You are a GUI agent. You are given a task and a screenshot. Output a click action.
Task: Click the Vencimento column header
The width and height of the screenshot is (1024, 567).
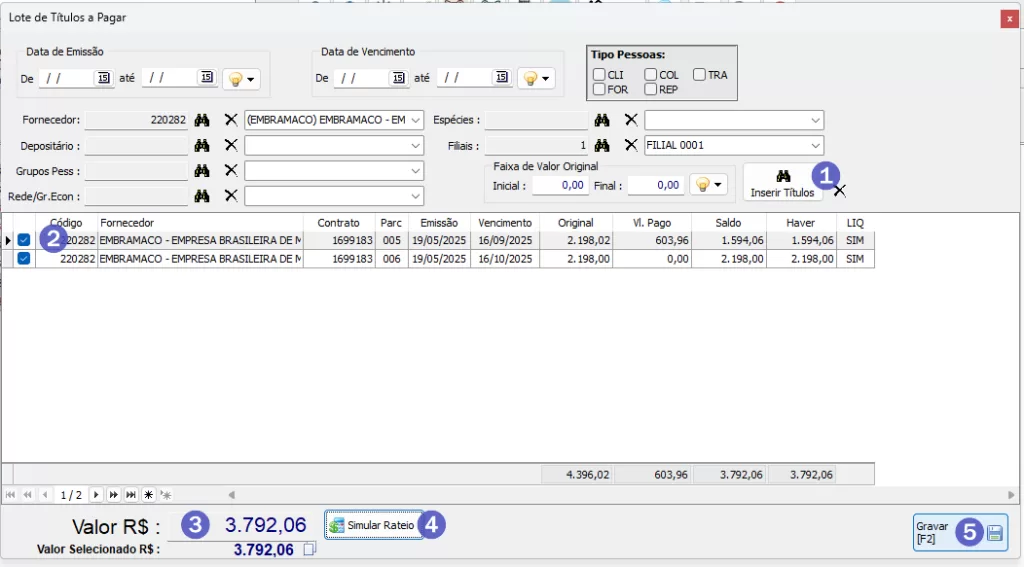tap(504, 223)
